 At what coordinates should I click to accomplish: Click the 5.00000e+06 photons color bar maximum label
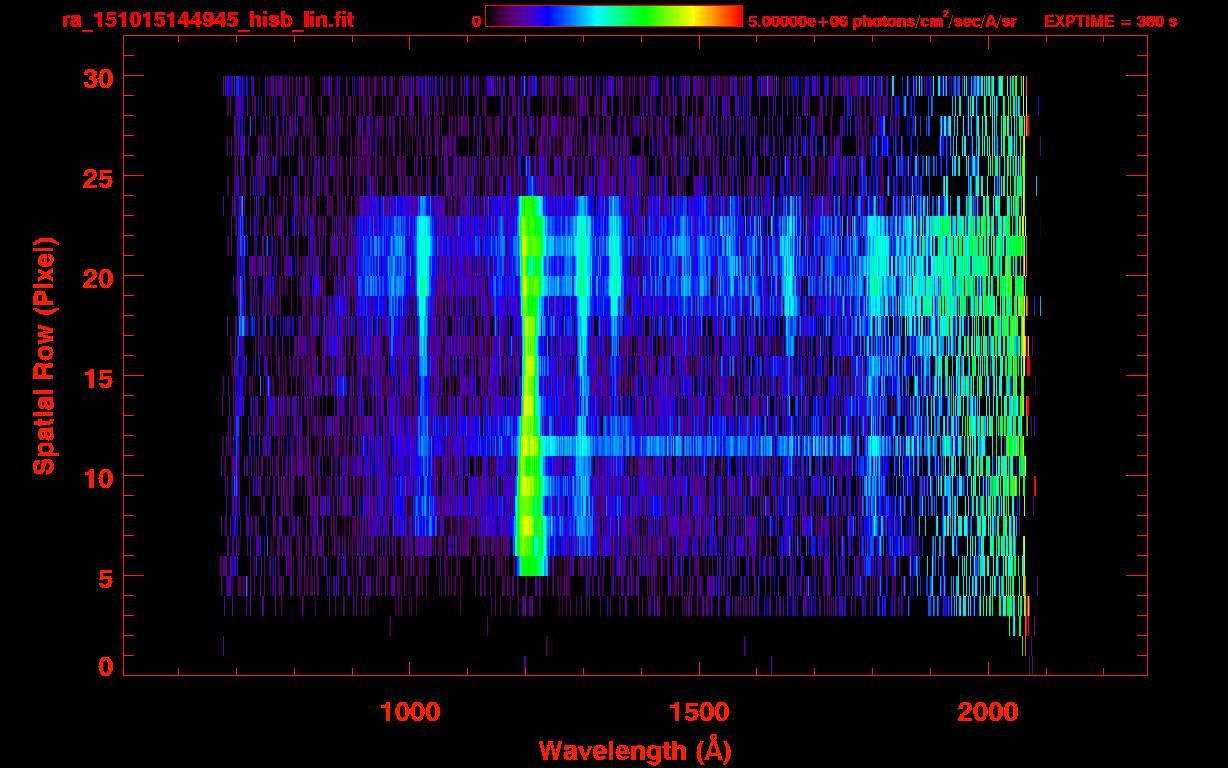pyautogui.click(x=881, y=21)
